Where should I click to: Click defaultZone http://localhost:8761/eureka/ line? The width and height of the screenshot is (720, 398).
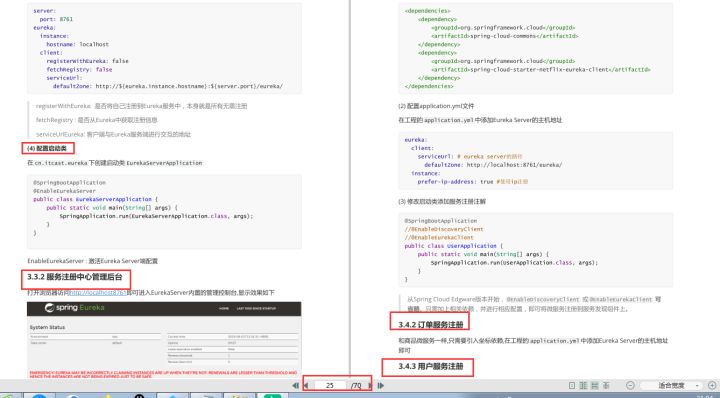click(493, 165)
